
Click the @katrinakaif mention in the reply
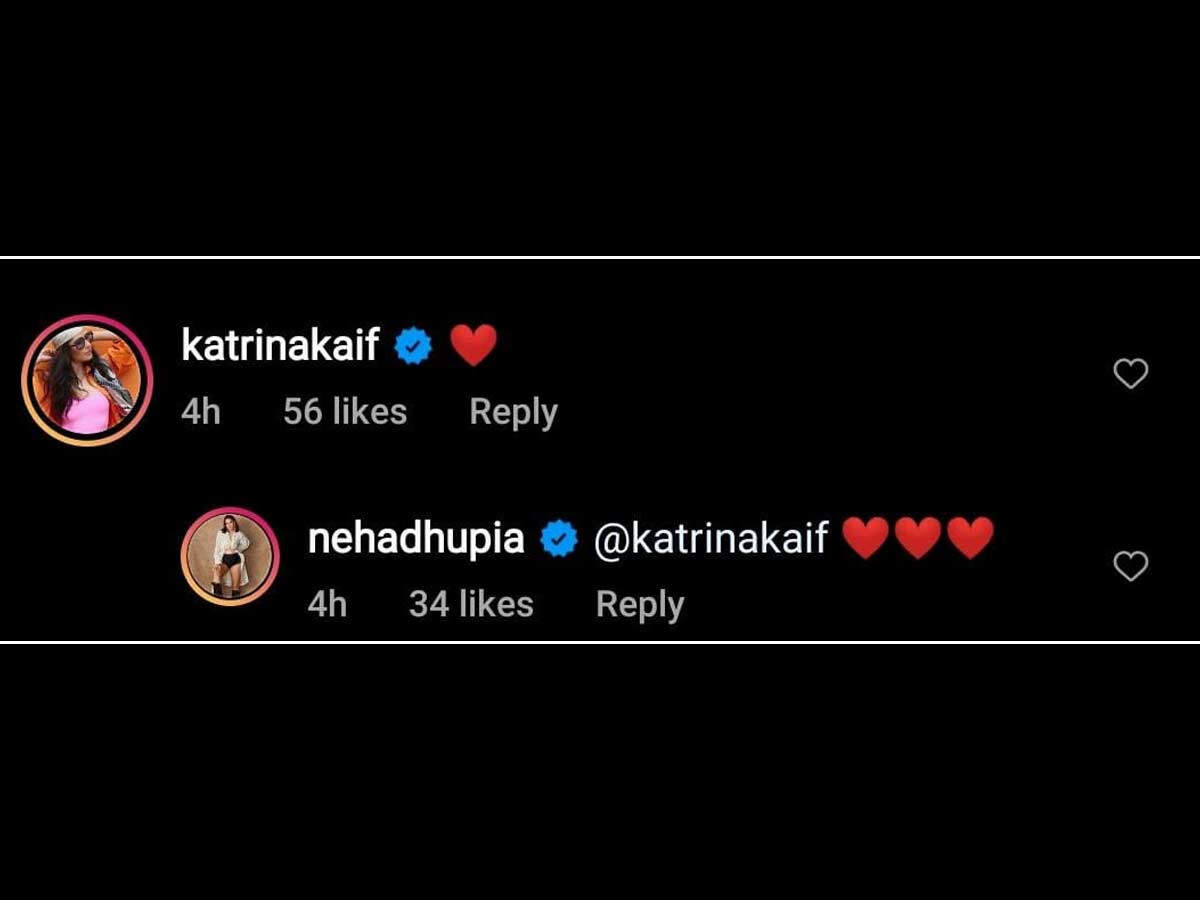coord(711,538)
